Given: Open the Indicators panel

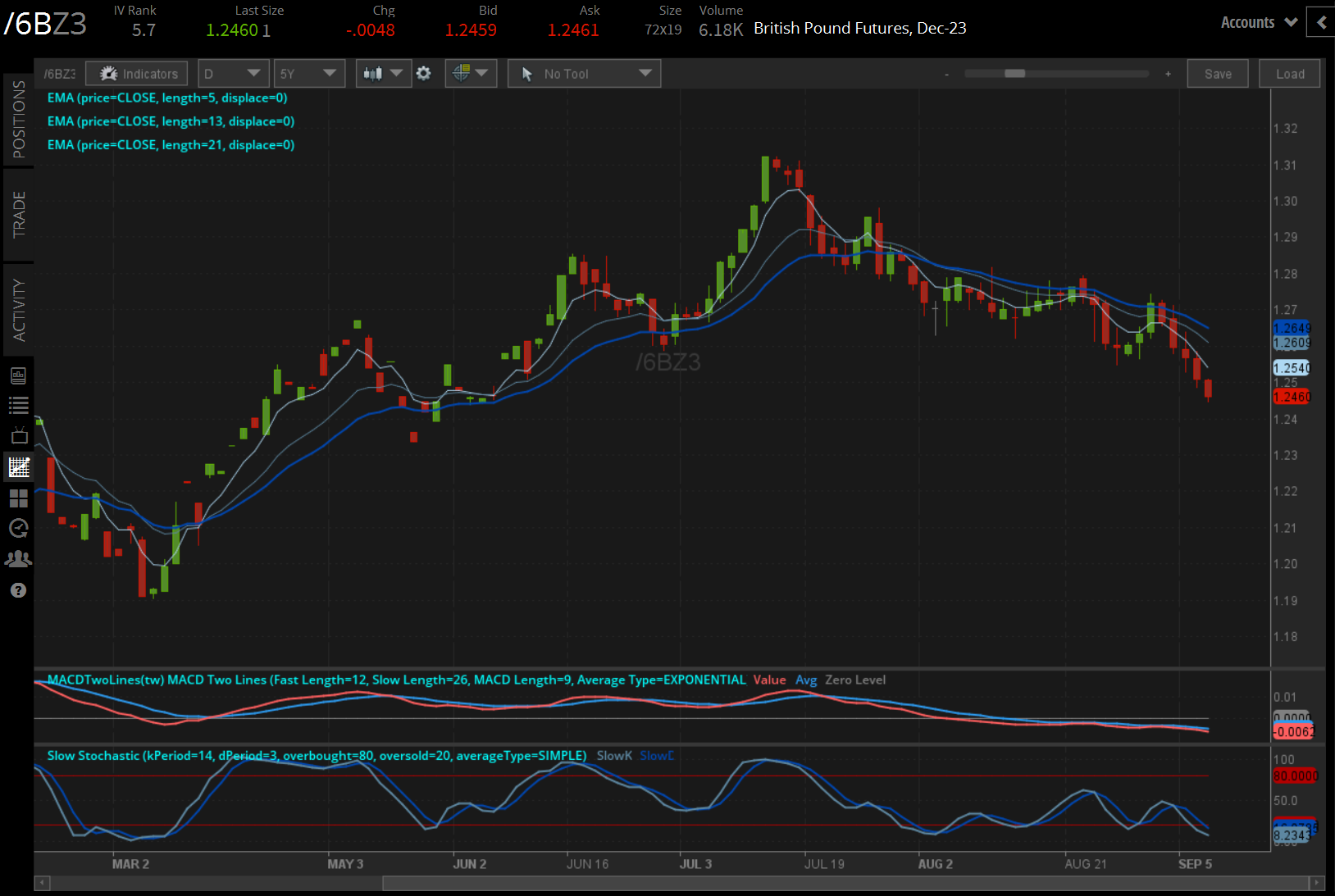Looking at the screenshot, I should click(138, 74).
